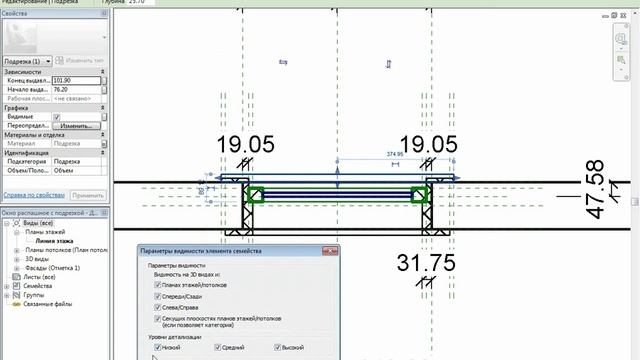
Task: Toggle Спереди/Сзади visibility checkbox
Action: pos(157,296)
